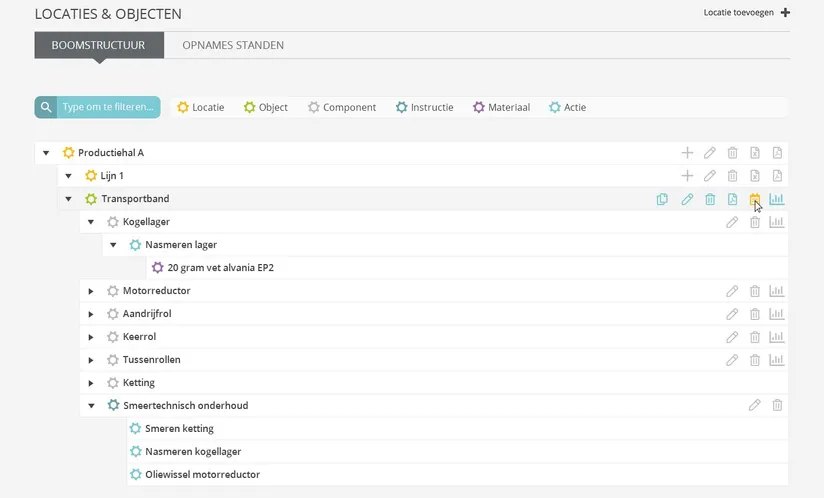
Task: Edit the Motorreductor component
Action: click(x=732, y=291)
